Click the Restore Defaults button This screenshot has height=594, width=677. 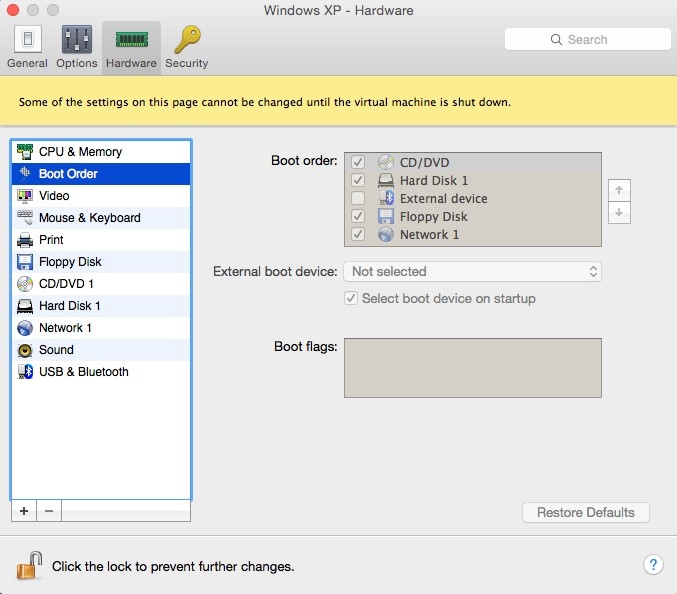coord(585,512)
